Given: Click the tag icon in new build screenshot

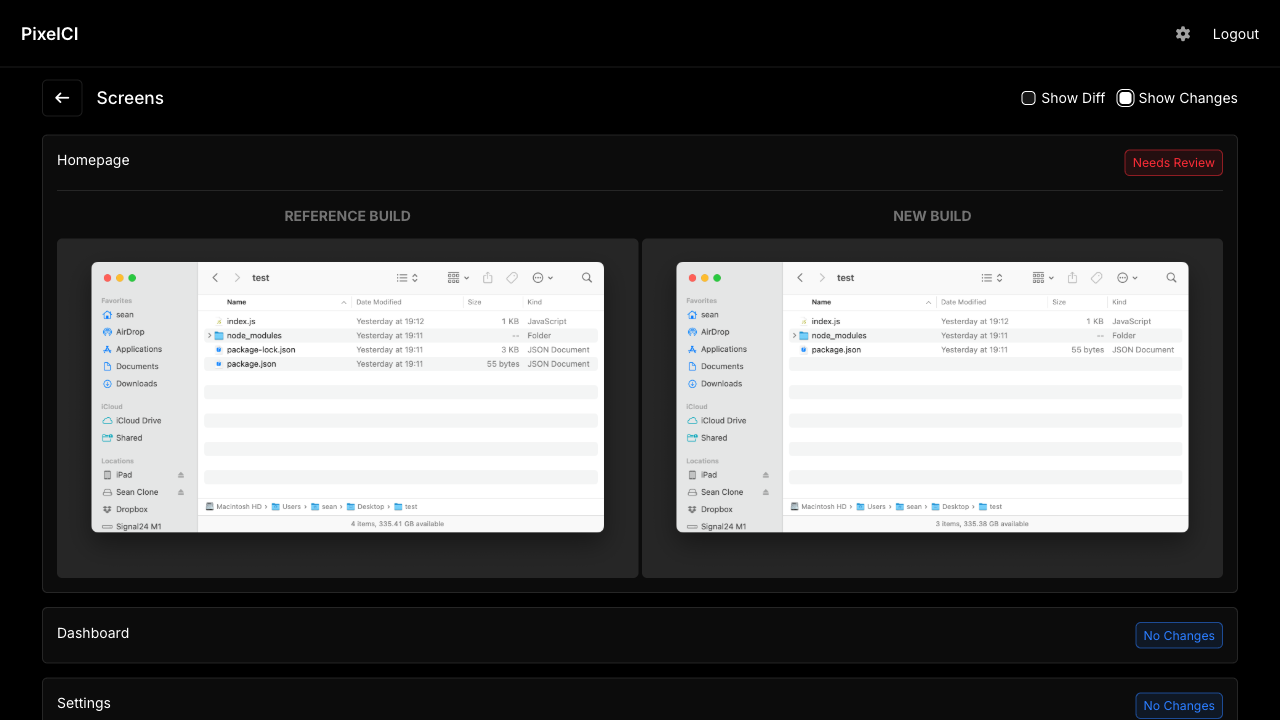Looking at the screenshot, I should pyautogui.click(x=1097, y=278).
